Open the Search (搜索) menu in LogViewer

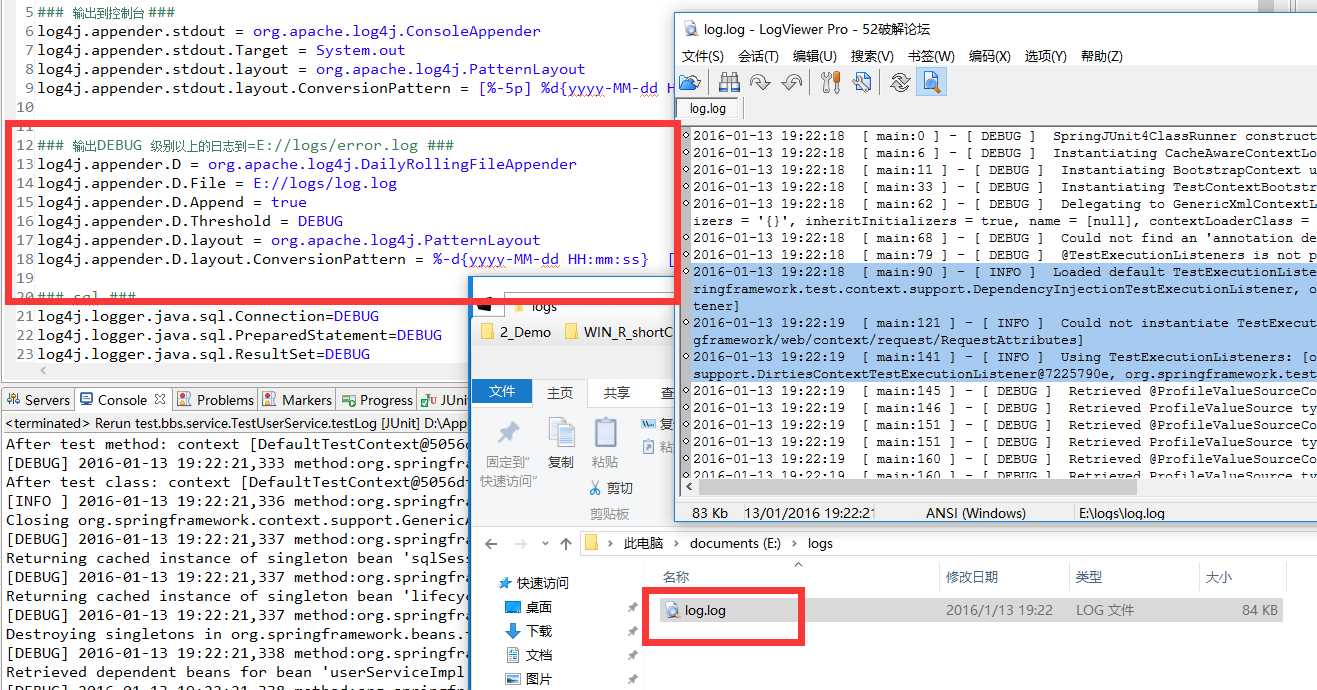pos(872,56)
